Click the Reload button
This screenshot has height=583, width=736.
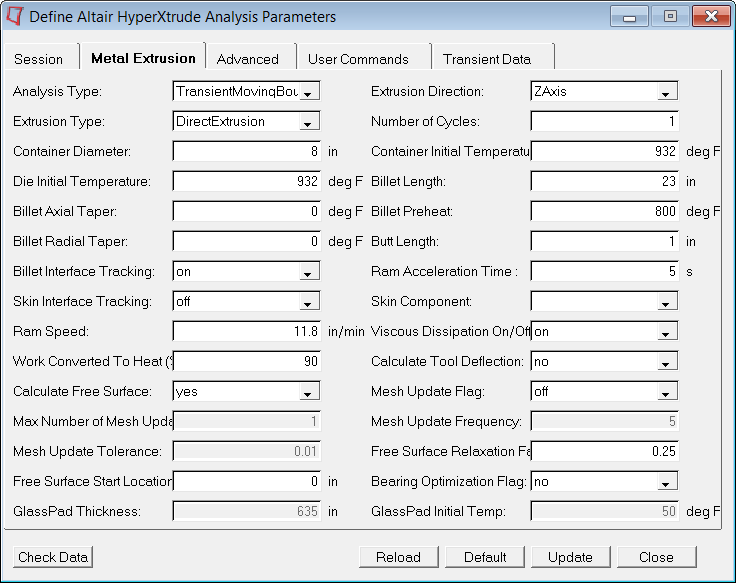pyautogui.click(x=399, y=557)
